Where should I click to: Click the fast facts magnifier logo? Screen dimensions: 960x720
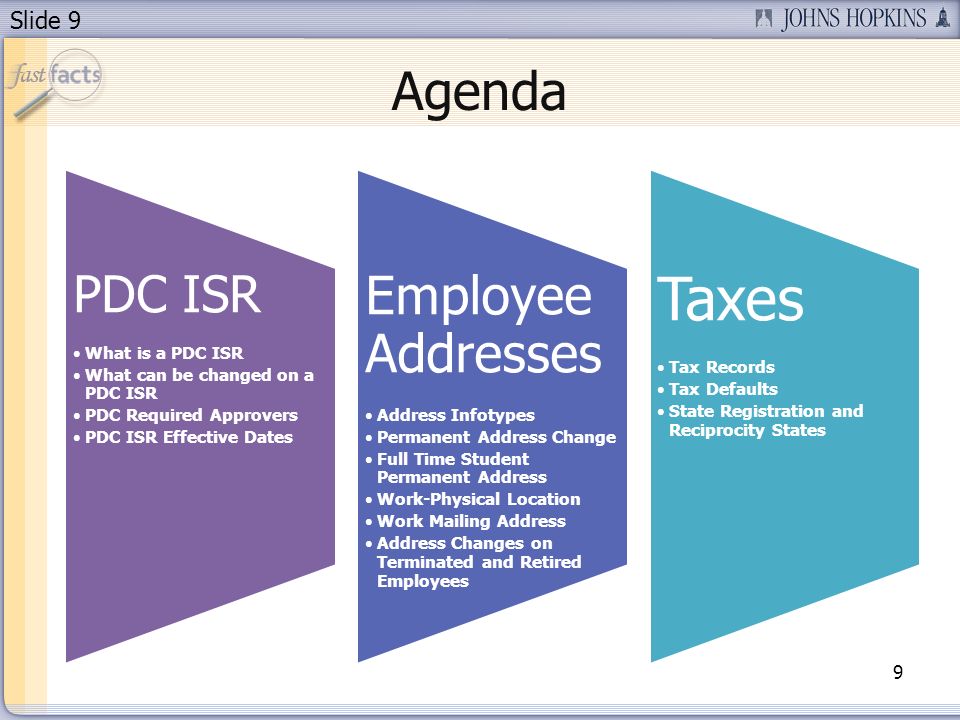pyautogui.click(x=55, y=84)
